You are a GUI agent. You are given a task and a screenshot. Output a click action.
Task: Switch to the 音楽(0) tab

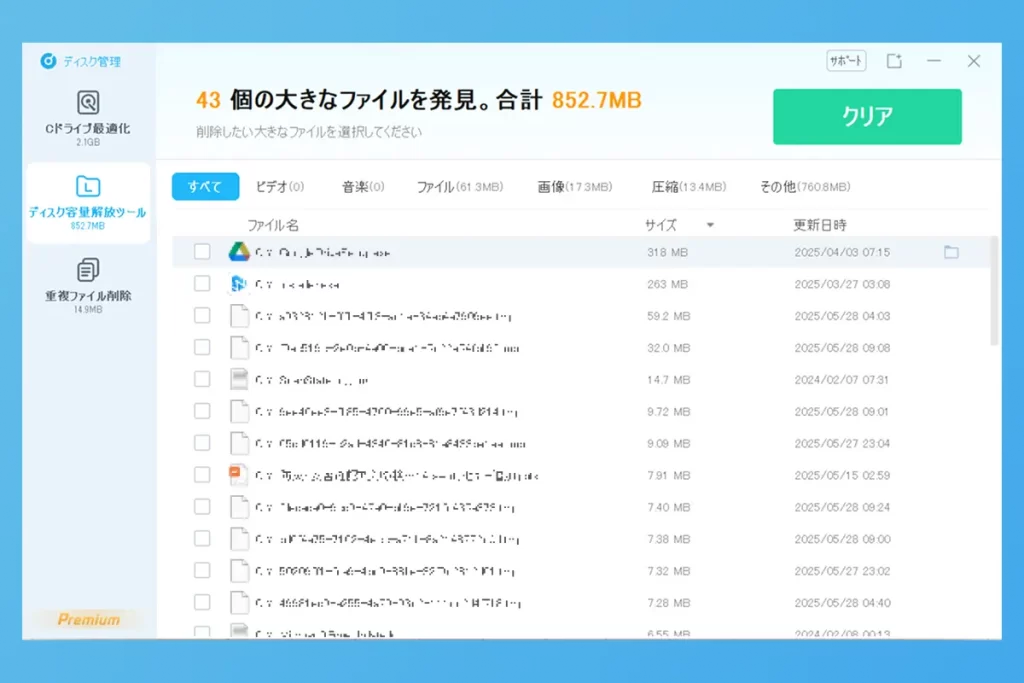pos(363,187)
